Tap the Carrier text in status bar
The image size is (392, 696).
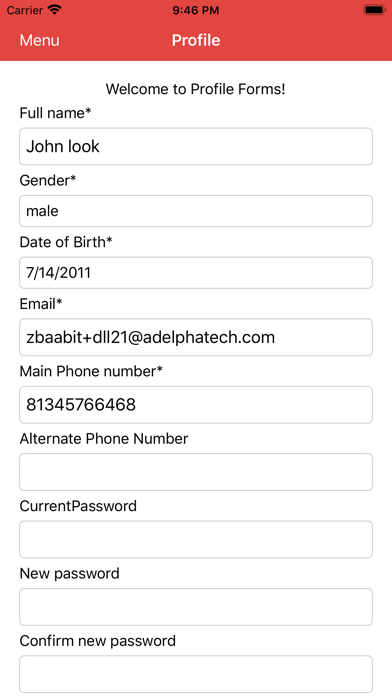(25, 10)
